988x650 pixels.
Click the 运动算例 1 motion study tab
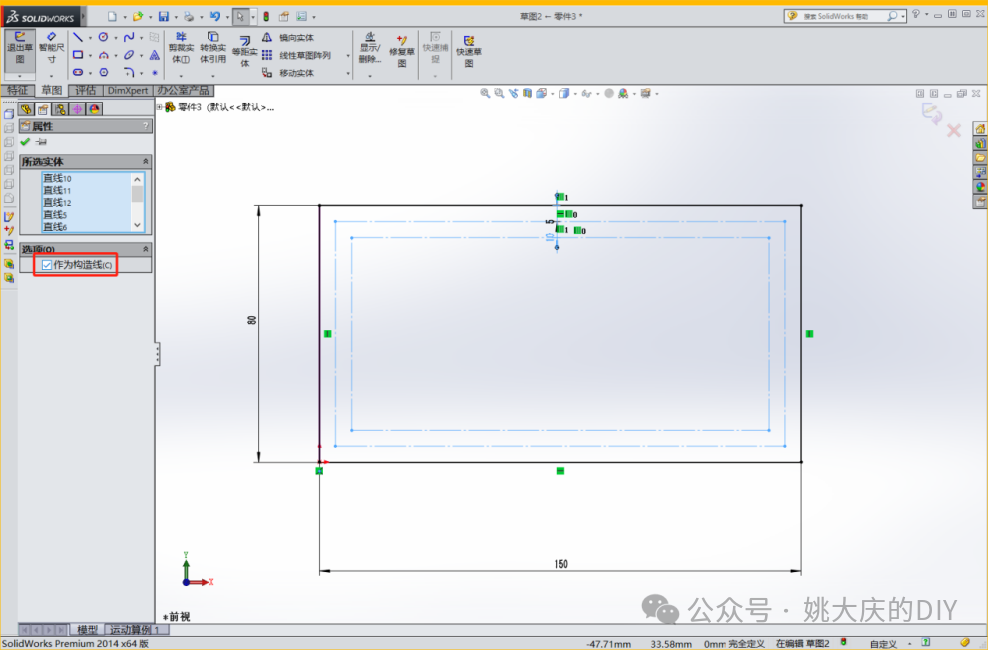pos(134,630)
